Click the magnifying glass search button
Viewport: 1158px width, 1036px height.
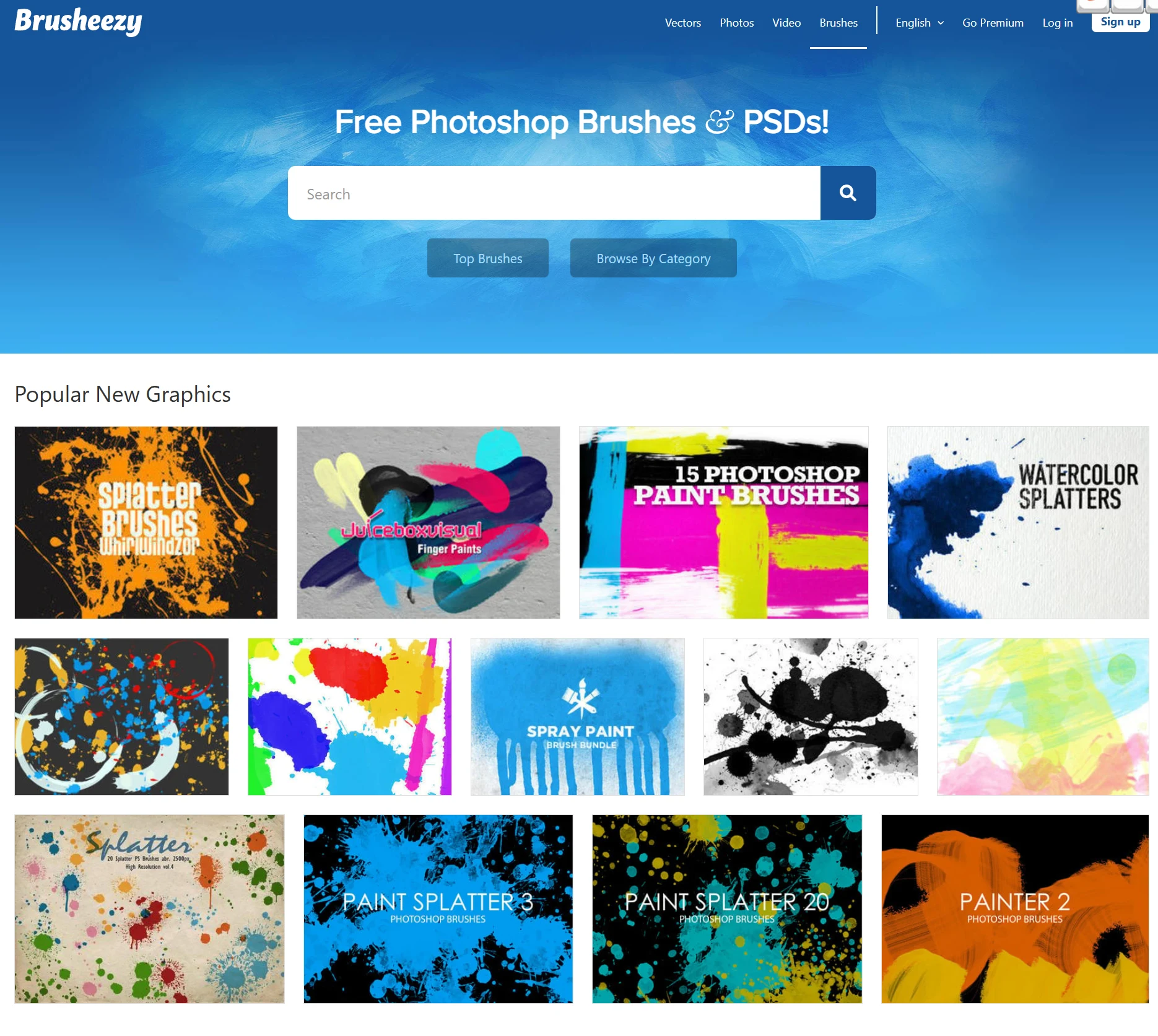point(848,193)
